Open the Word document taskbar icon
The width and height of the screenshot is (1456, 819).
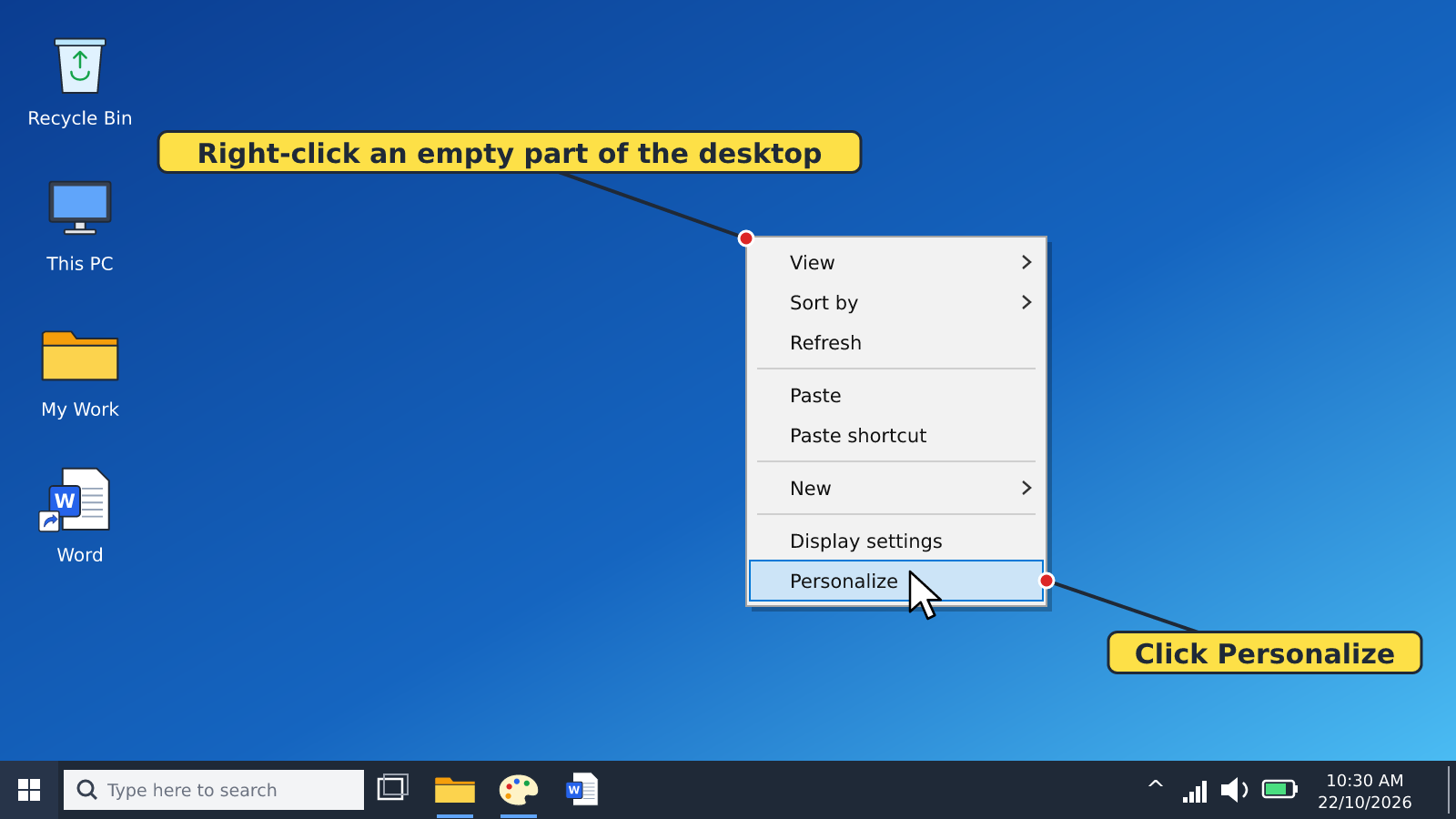(x=582, y=790)
